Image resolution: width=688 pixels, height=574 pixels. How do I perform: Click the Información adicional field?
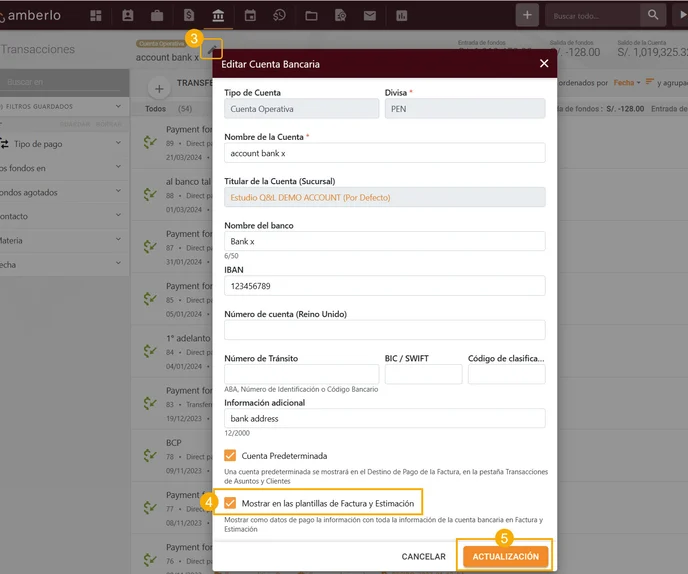click(x=385, y=419)
